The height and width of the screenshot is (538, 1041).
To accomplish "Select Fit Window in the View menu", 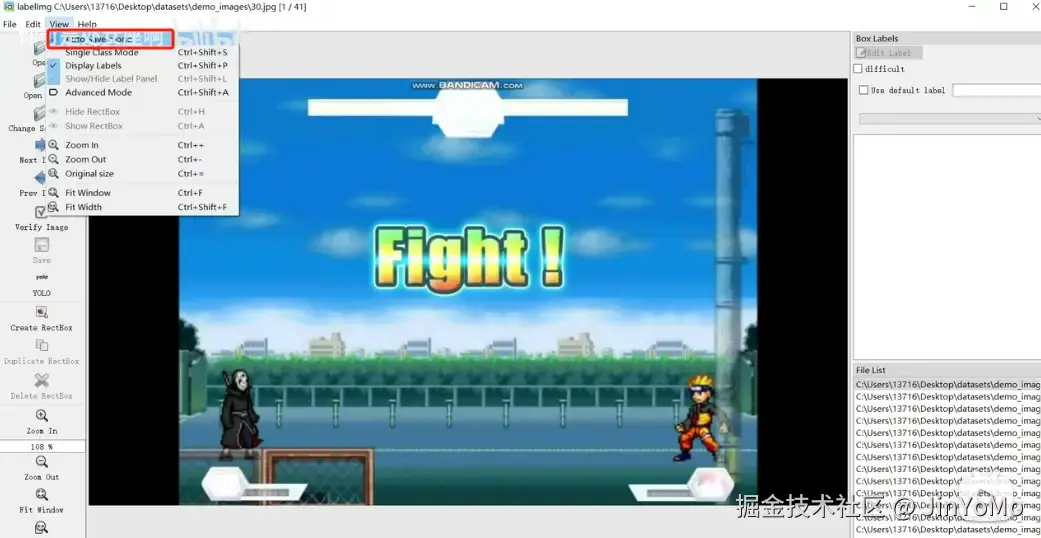I will click(x=143, y=193).
